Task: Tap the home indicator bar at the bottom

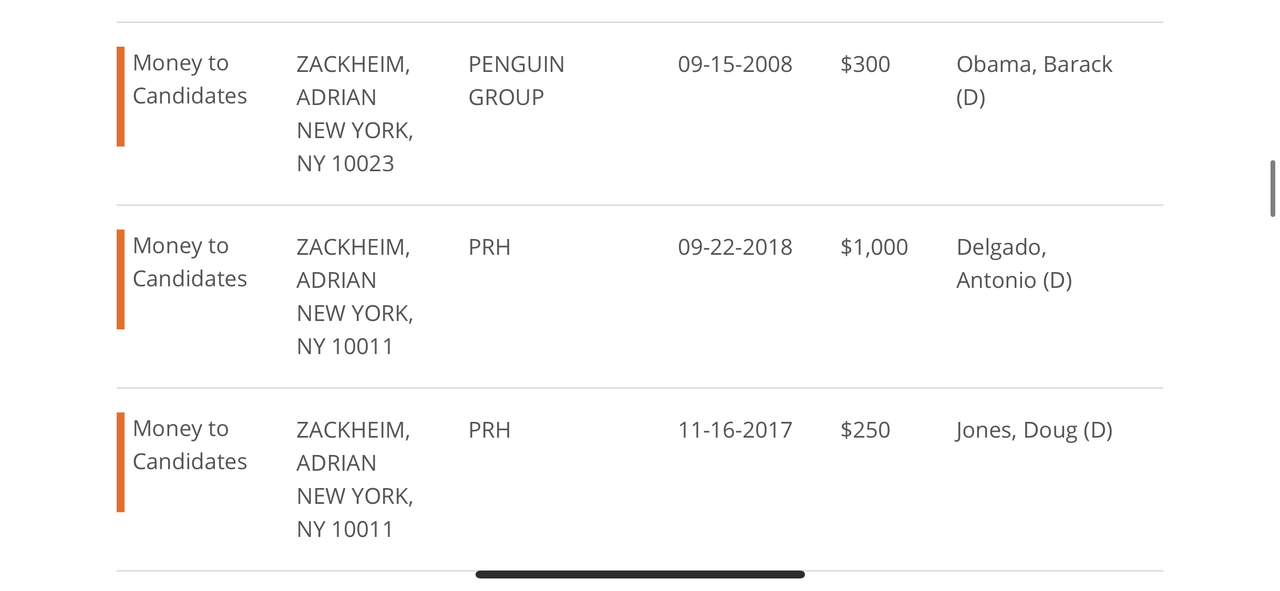Action: click(x=640, y=574)
